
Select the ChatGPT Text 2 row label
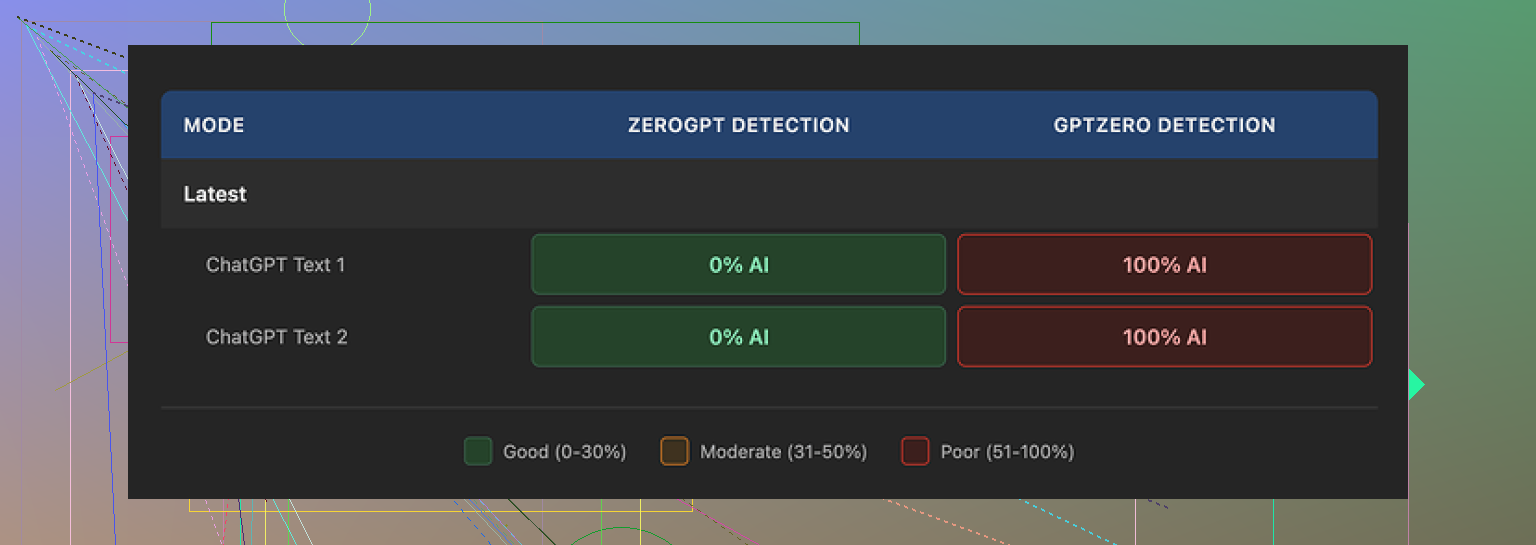pos(277,337)
